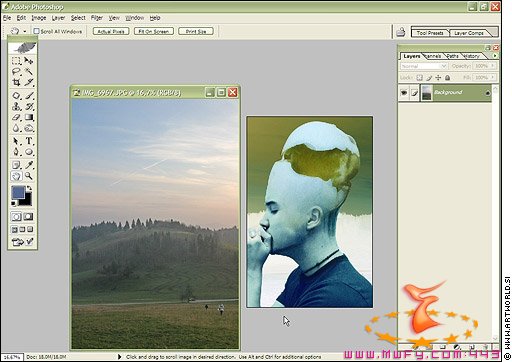
Task: Select the Clone Stamp tool
Action: (16, 107)
